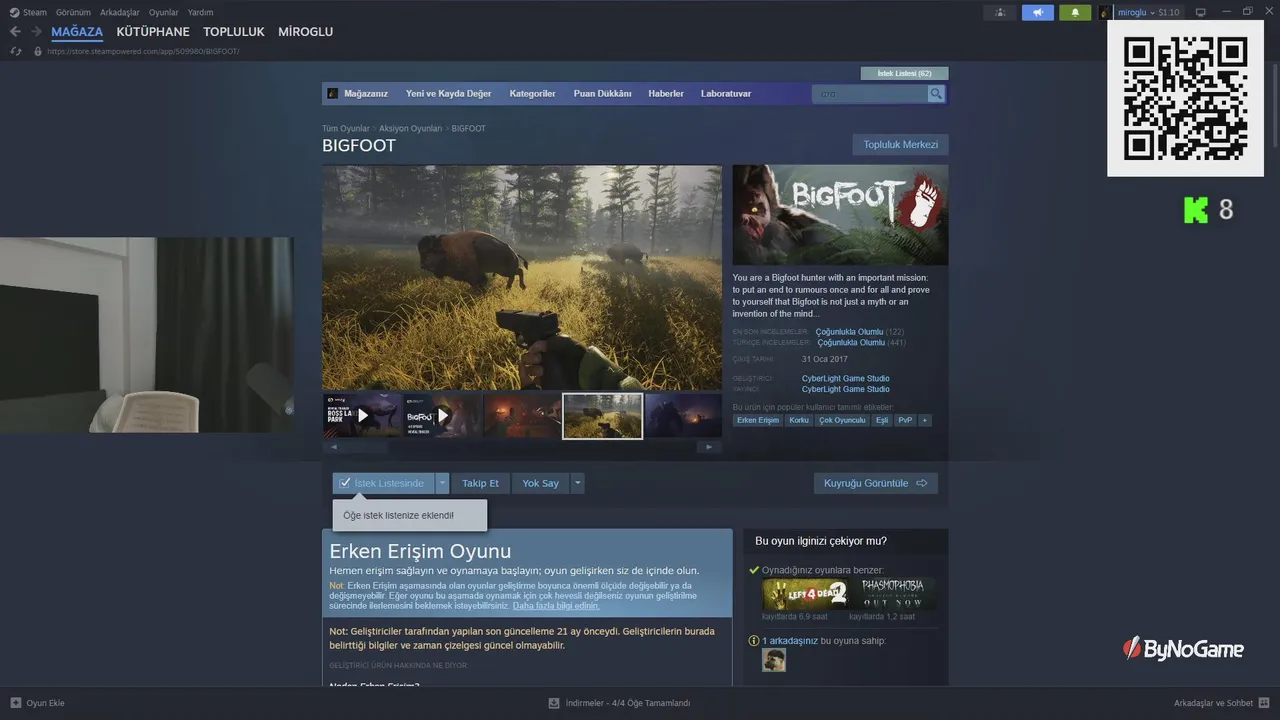Open the friend avatar who owns the game
The image size is (1280, 720).
pyautogui.click(x=773, y=660)
